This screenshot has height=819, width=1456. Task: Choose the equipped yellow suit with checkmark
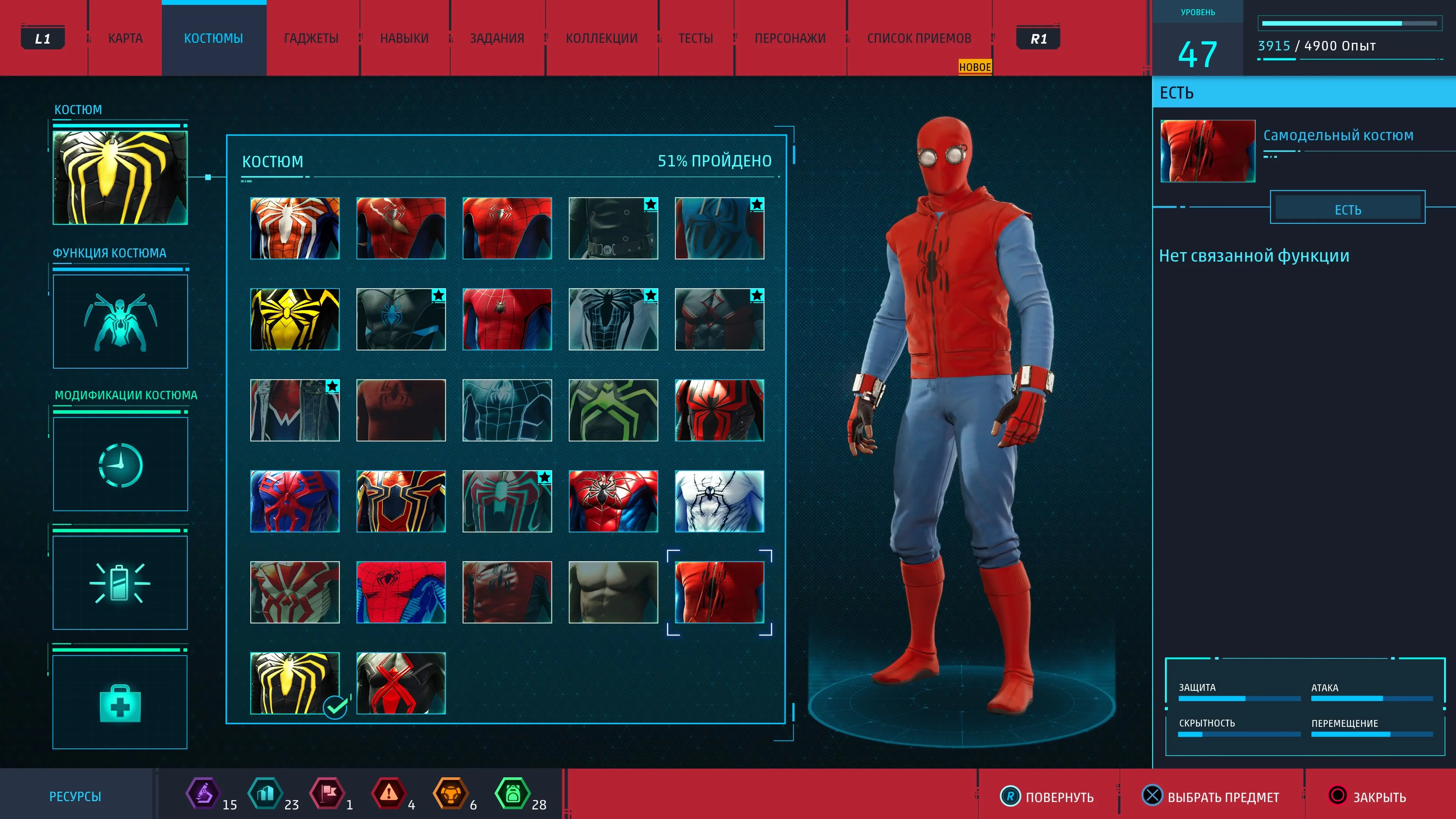pyautogui.click(x=295, y=683)
